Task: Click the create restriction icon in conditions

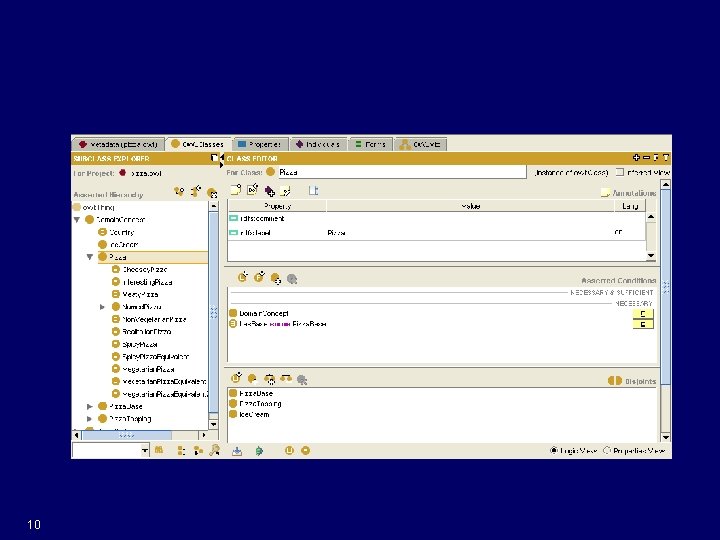Action: [259, 277]
